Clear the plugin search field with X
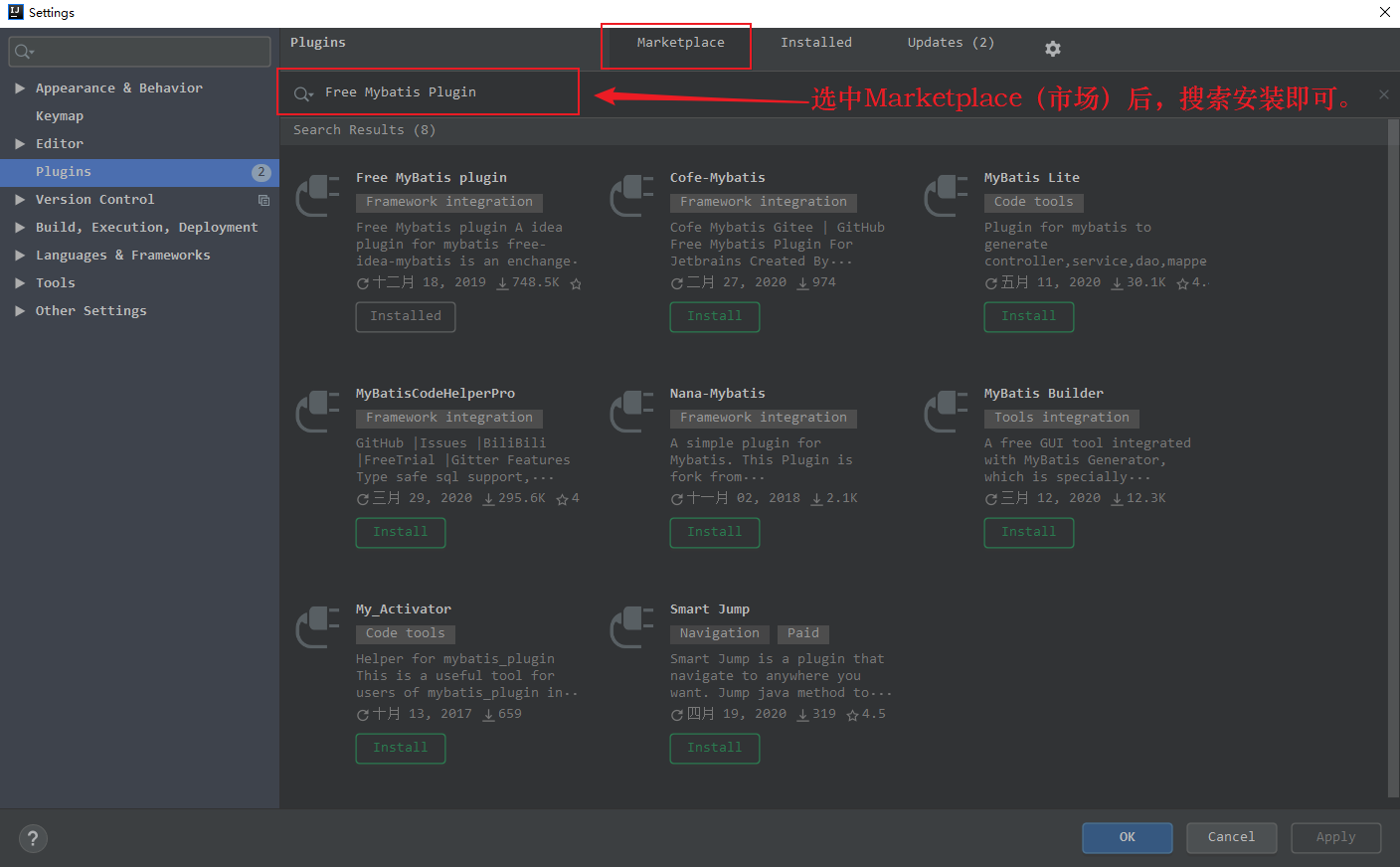Screen dimensions: 1400x867 pos(1383,94)
